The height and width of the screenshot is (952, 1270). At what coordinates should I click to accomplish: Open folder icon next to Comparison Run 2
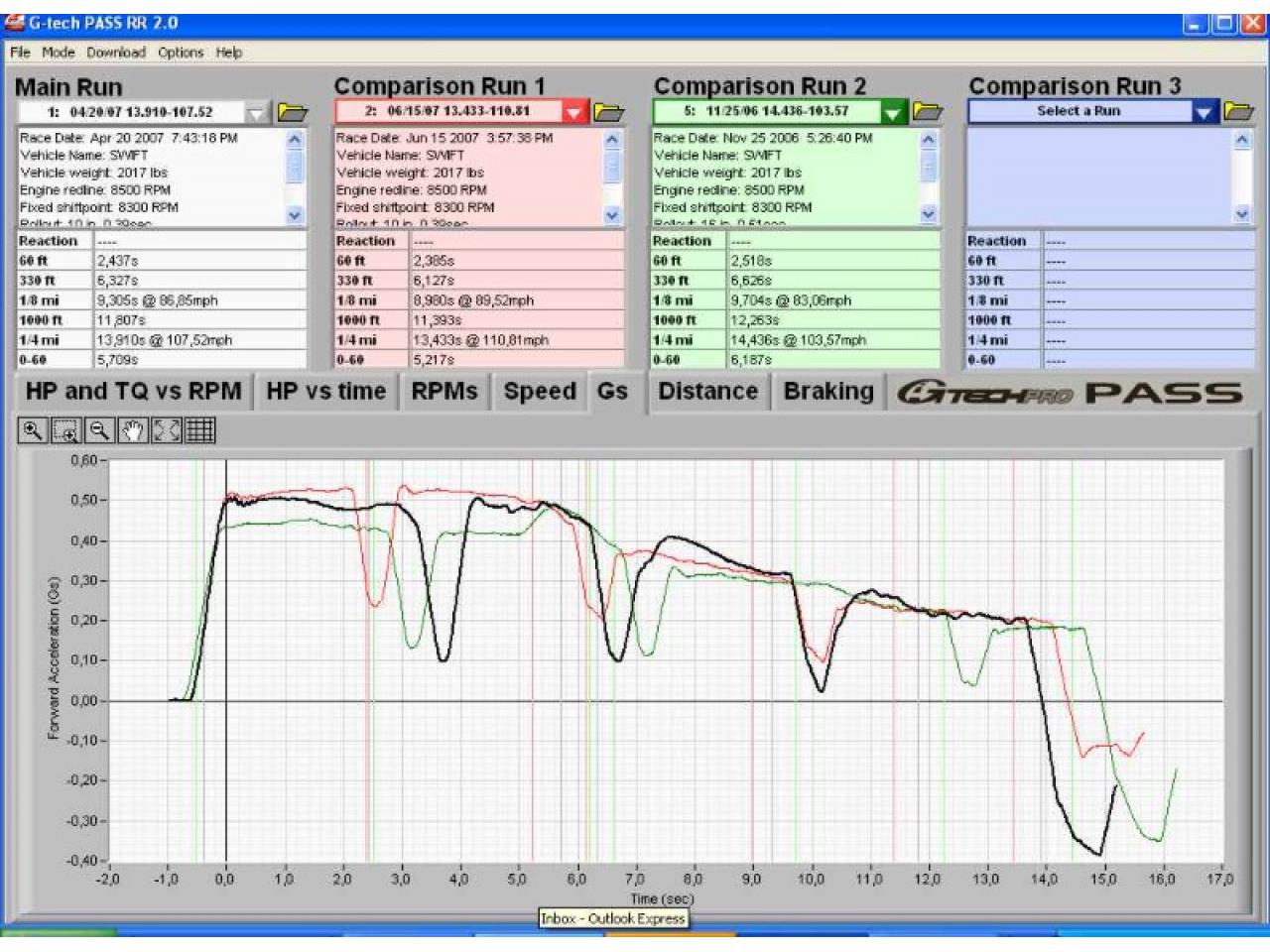tap(927, 111)
